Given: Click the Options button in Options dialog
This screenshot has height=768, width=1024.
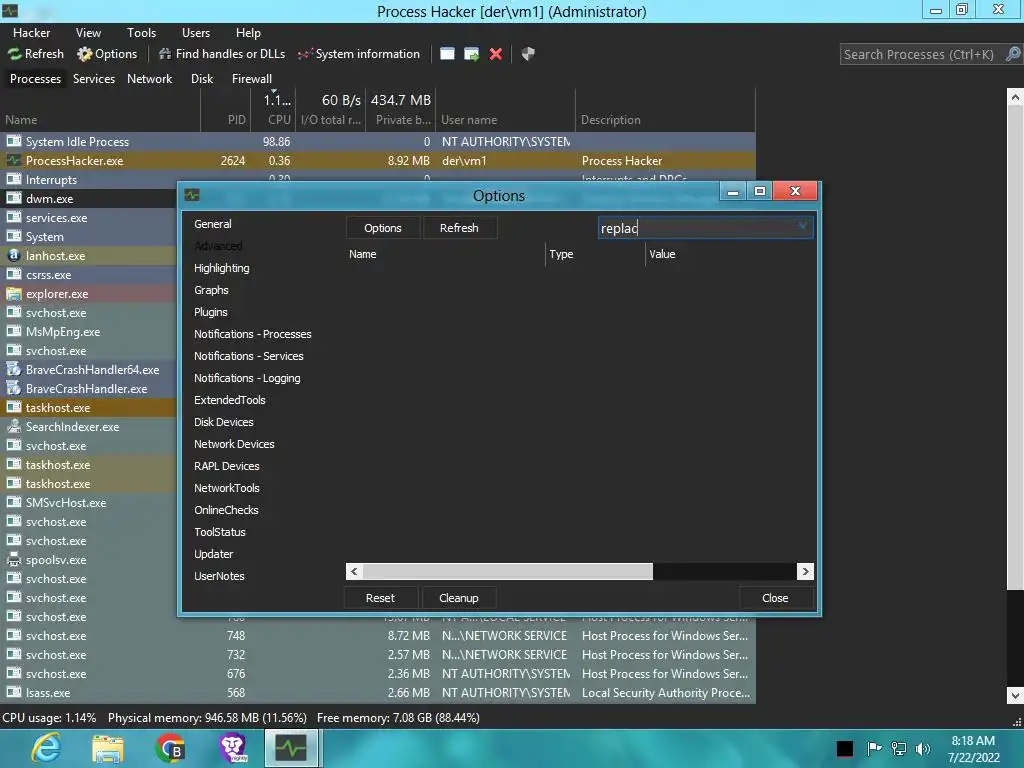Looking at the screenshot, I should [383, 228].
